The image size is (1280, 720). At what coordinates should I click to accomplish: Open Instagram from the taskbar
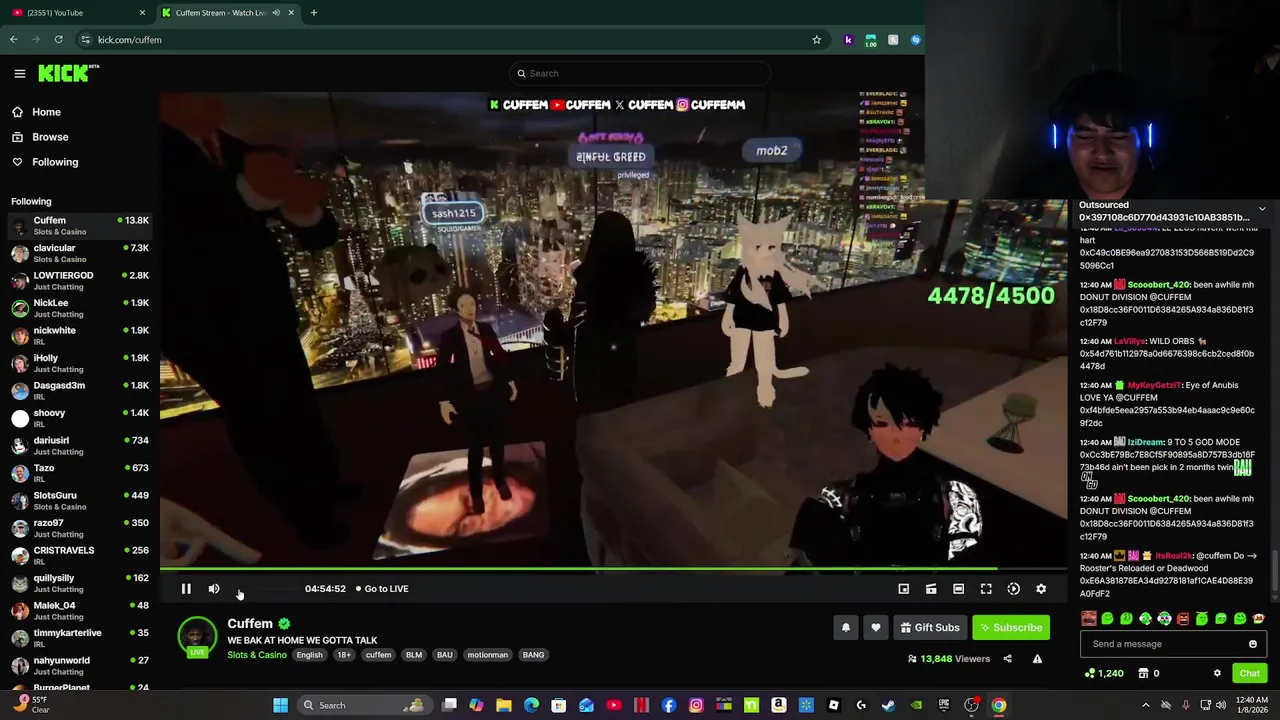(696, 705)
